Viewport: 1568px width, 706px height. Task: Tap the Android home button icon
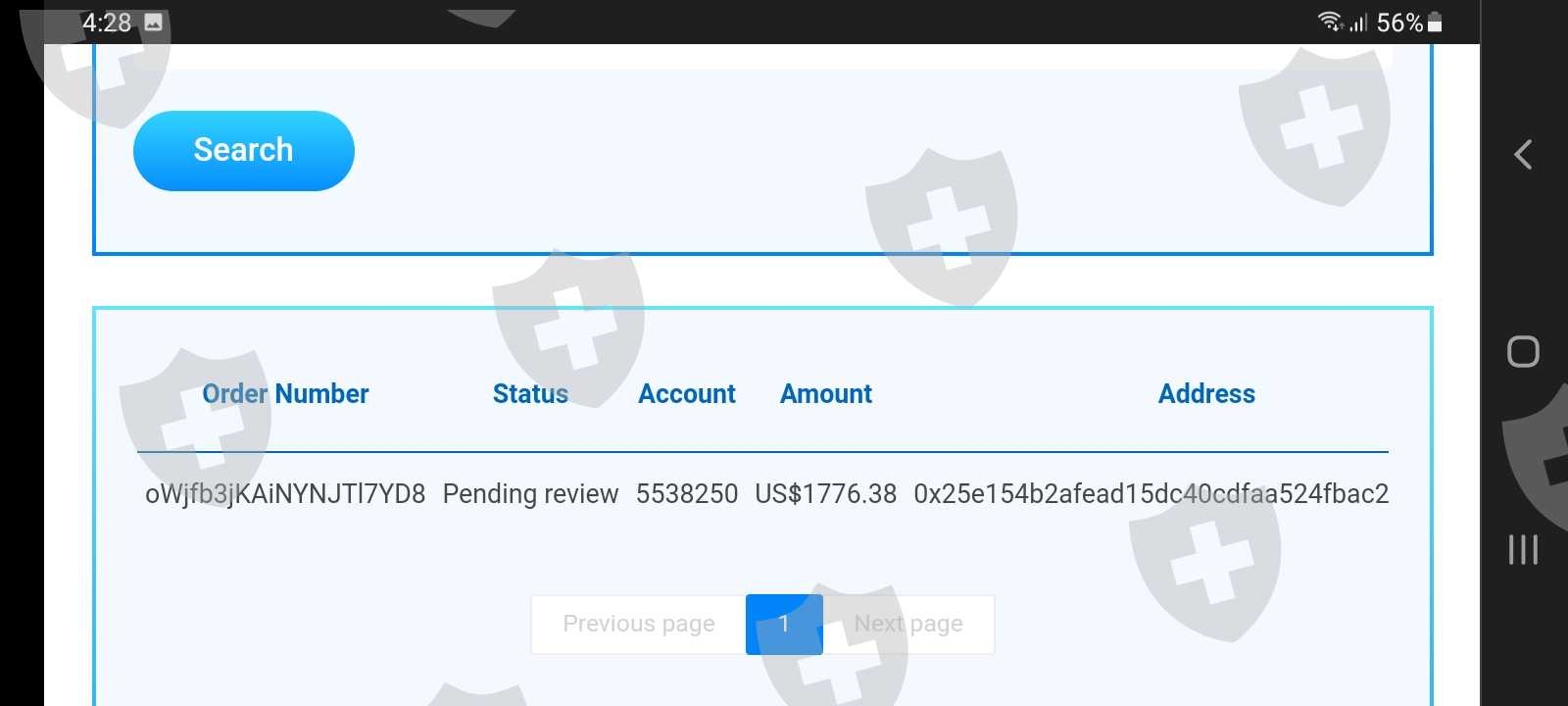(1523, 351)
